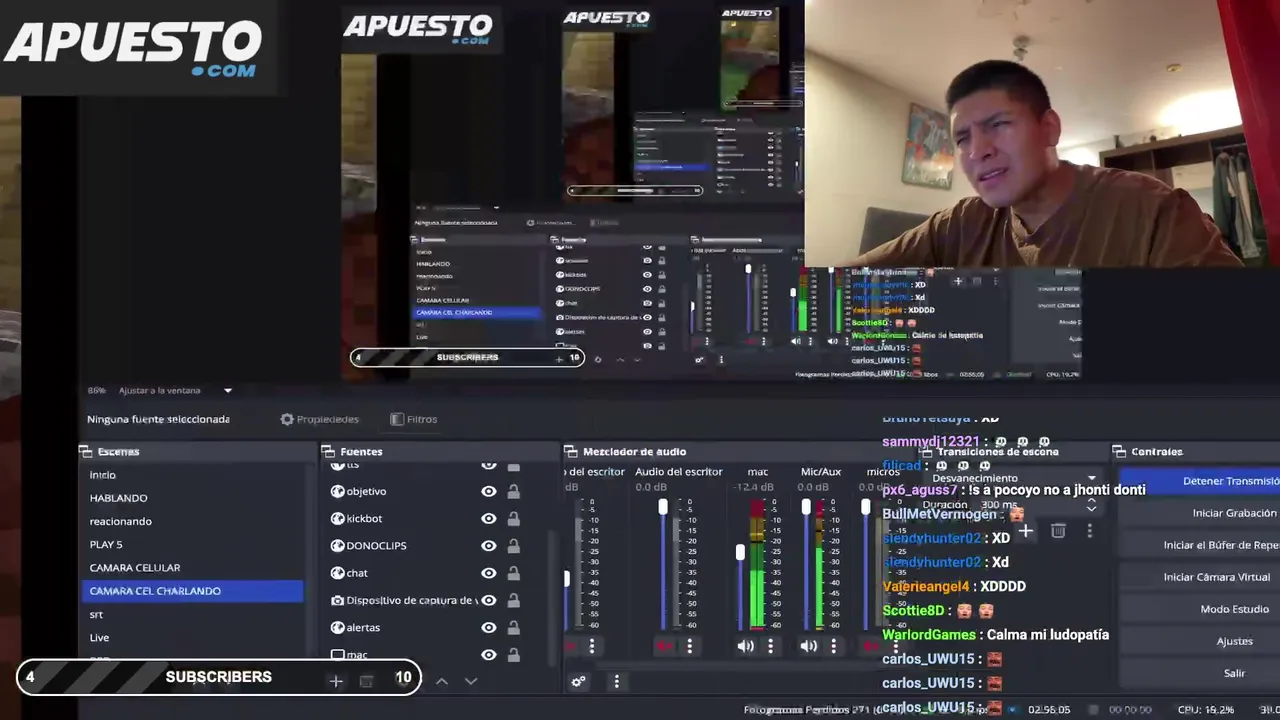Image resolution: width=1280 pixels, height=720 pixels.
Task: Hide the mac source via eye icon
Action: [489, 655]
